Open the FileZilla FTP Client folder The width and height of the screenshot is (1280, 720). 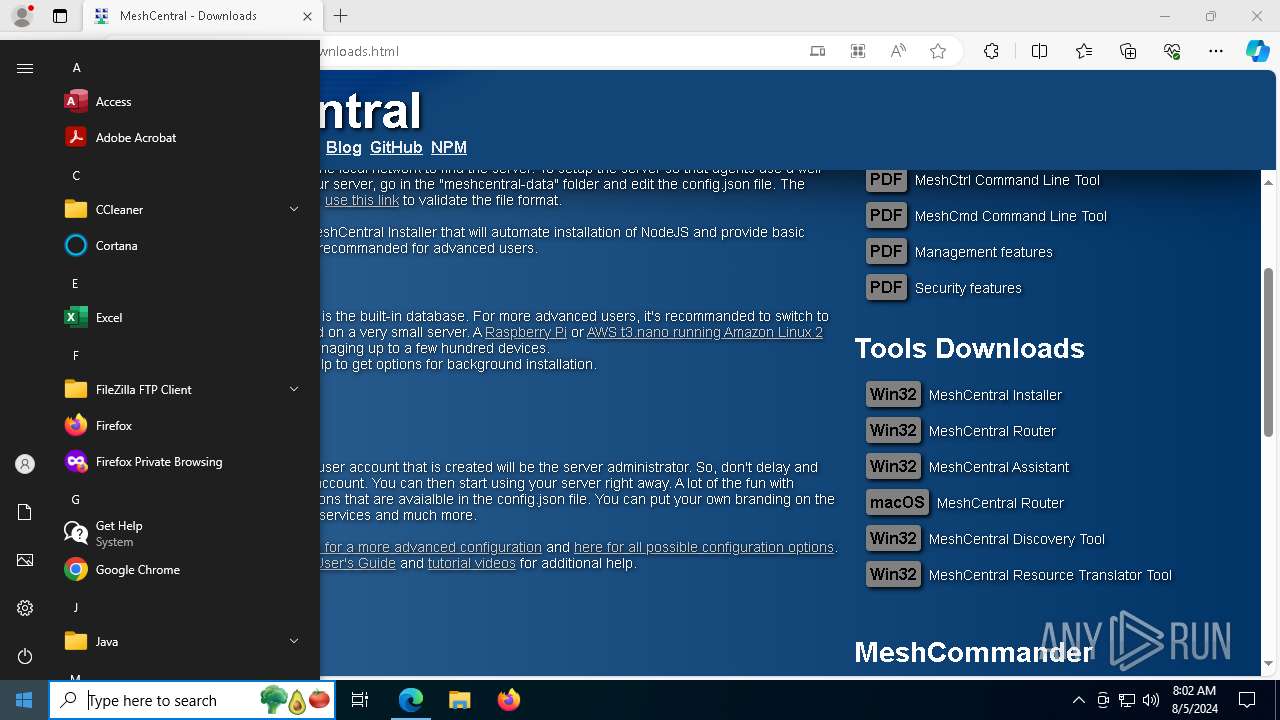pos(183,390)
